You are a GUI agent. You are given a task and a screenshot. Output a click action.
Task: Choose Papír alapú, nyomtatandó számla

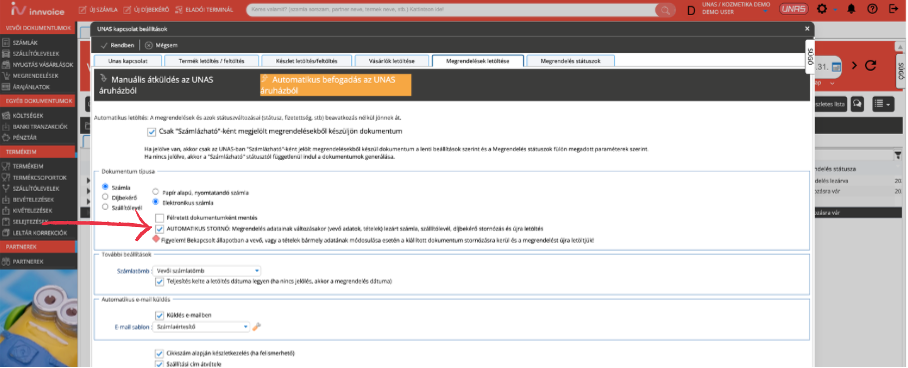(x=155, y=191)
